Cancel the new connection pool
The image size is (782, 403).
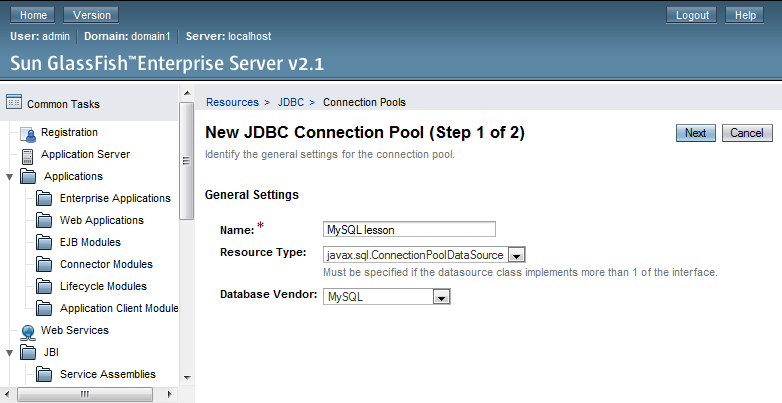tap(747, 133)
